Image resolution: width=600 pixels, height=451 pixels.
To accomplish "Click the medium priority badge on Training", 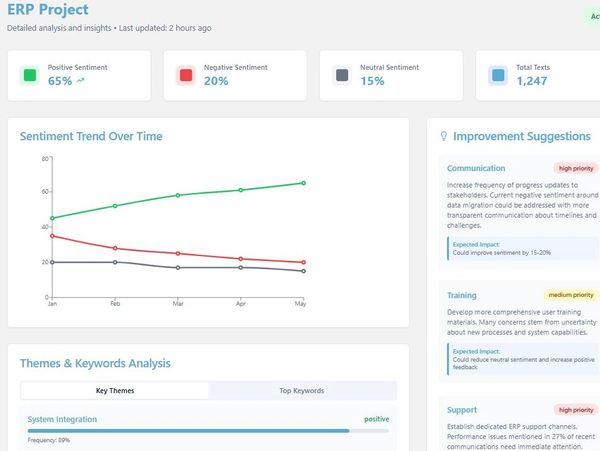I will (571, 295).
